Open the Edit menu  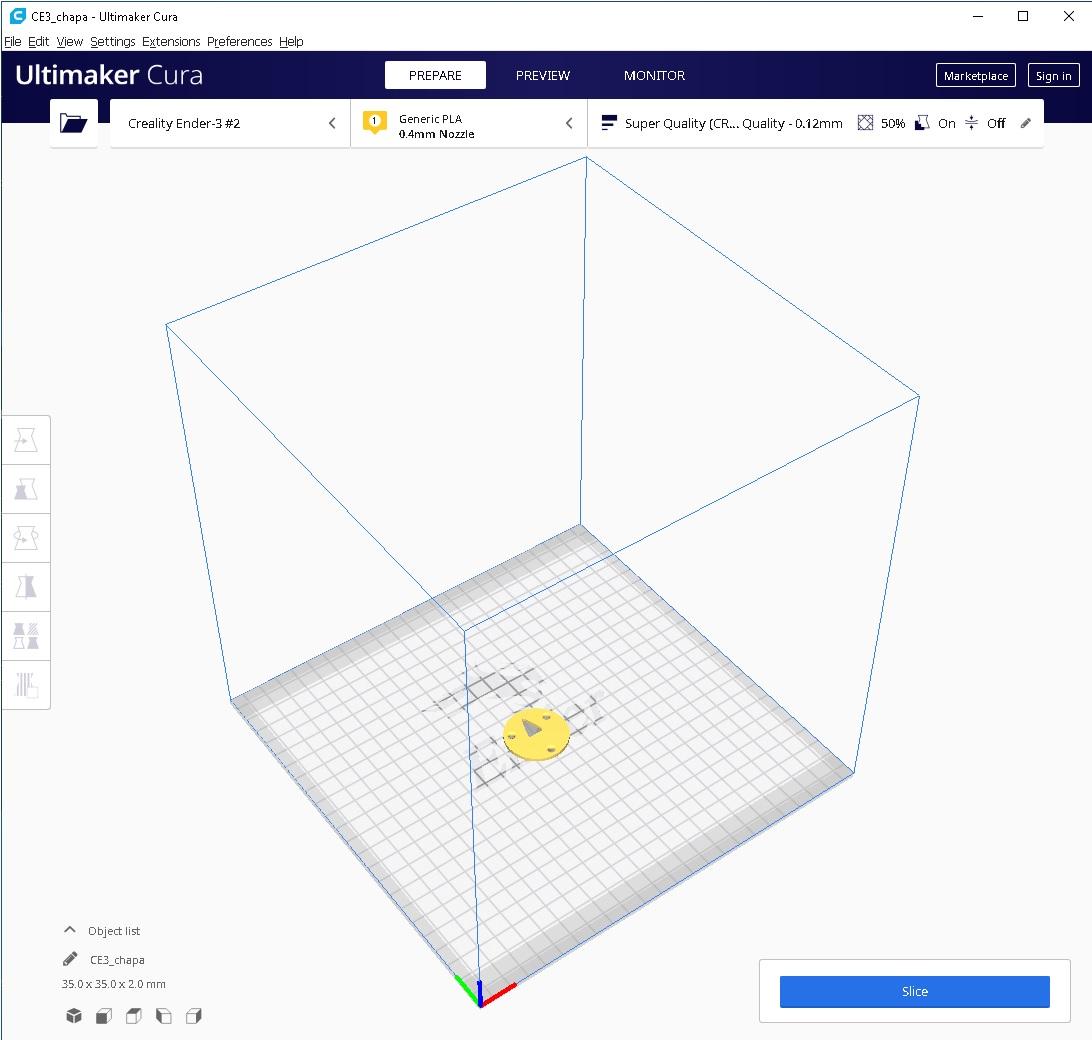click(38, 42)
